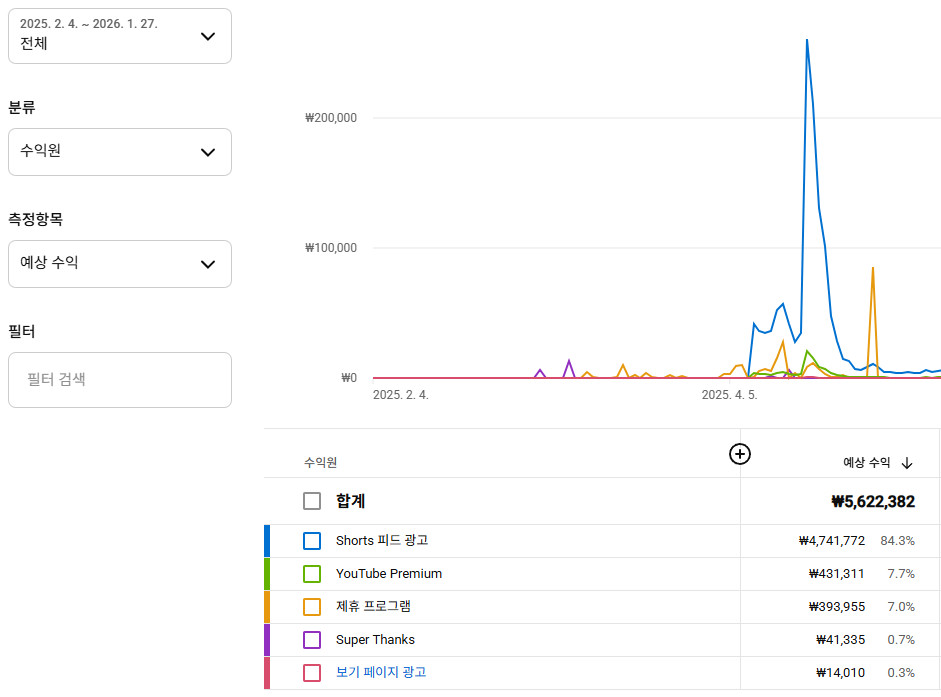Viewport: 941px width, 697px height.
Task: Click the purple Super Thanks color bar
Action: (x=267, y=640)
